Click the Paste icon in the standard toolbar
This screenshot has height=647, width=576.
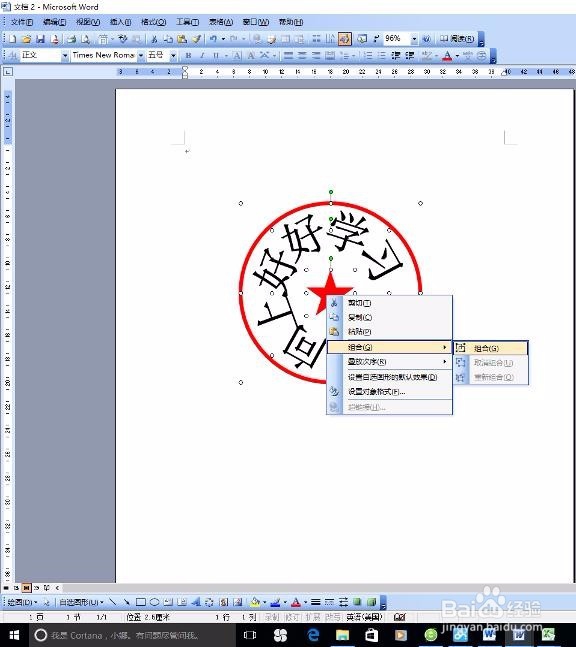click(182, 39)
